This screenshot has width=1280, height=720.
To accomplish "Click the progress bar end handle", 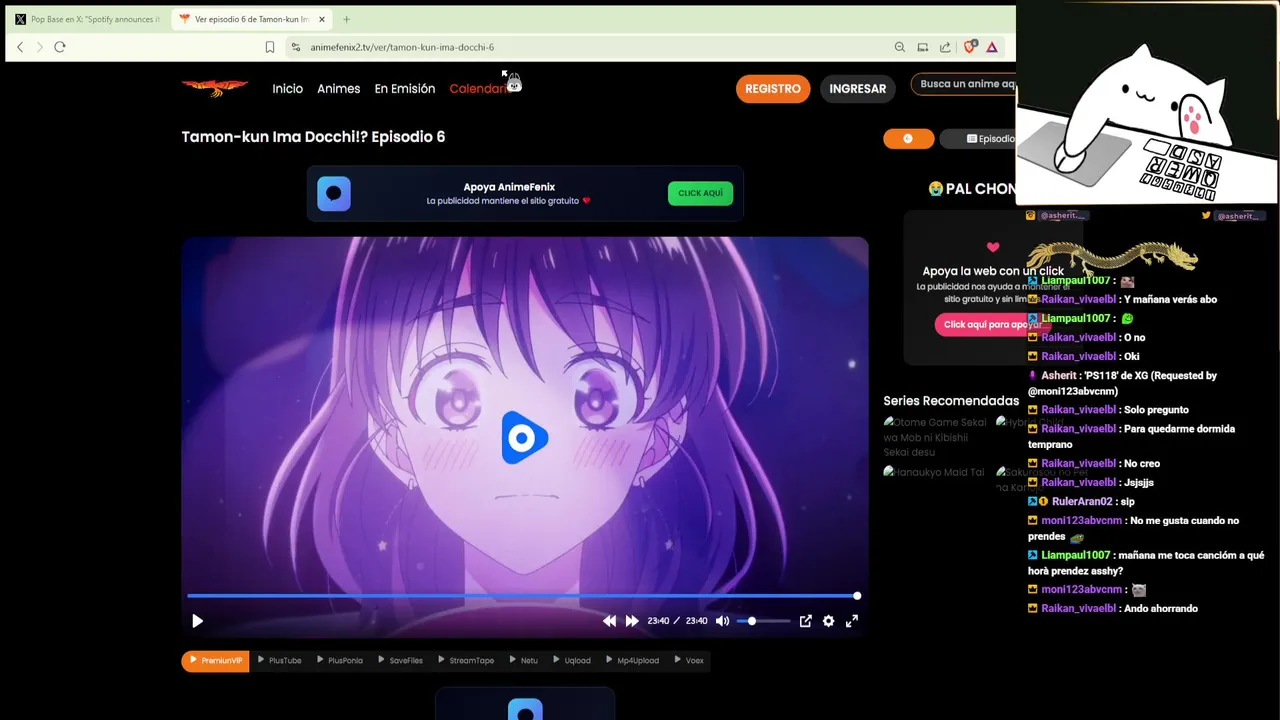I will click(x=857, y=596).
